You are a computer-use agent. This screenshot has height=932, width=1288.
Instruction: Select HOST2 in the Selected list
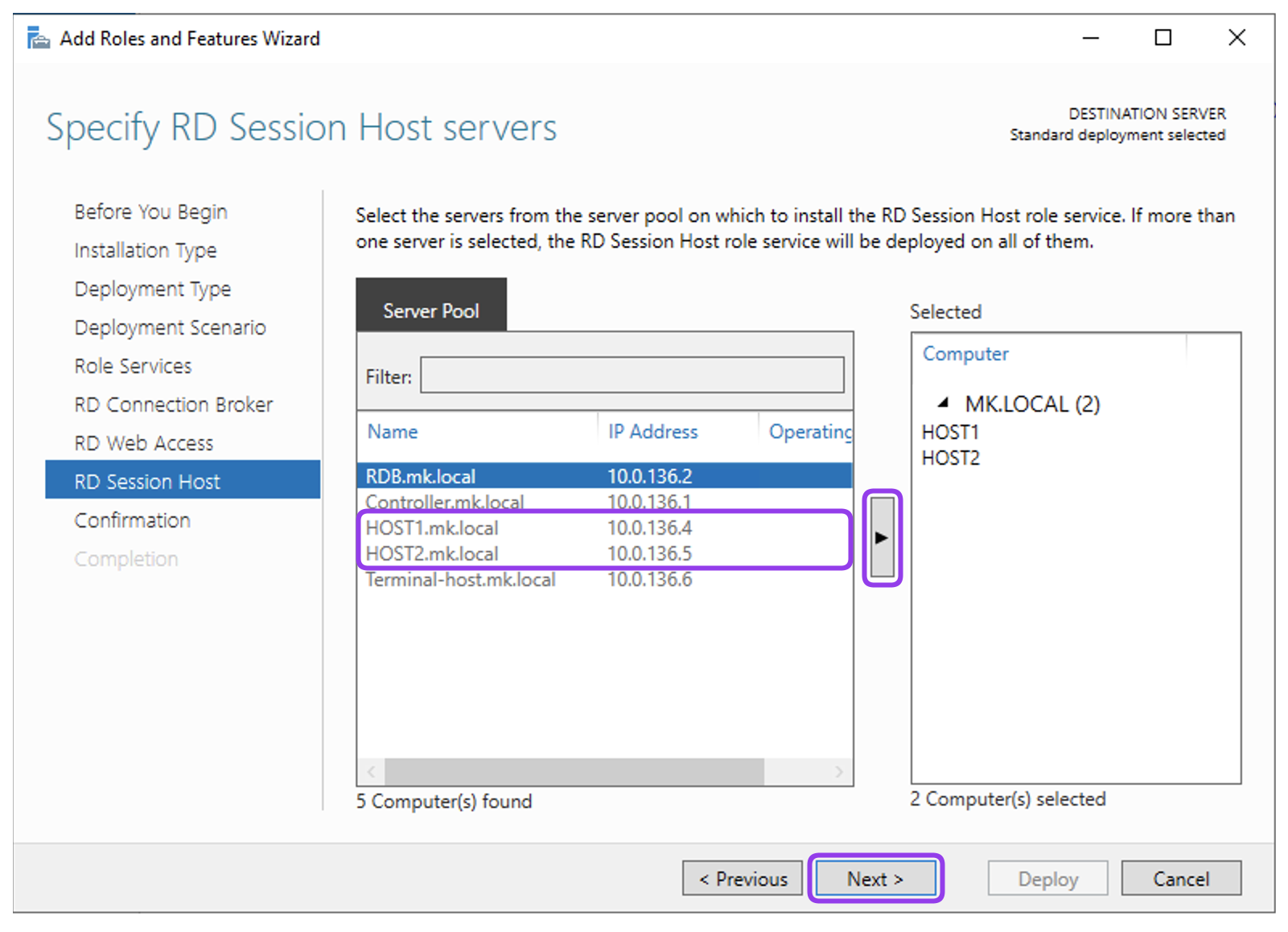pyautogui.click(x=950, y=458)
